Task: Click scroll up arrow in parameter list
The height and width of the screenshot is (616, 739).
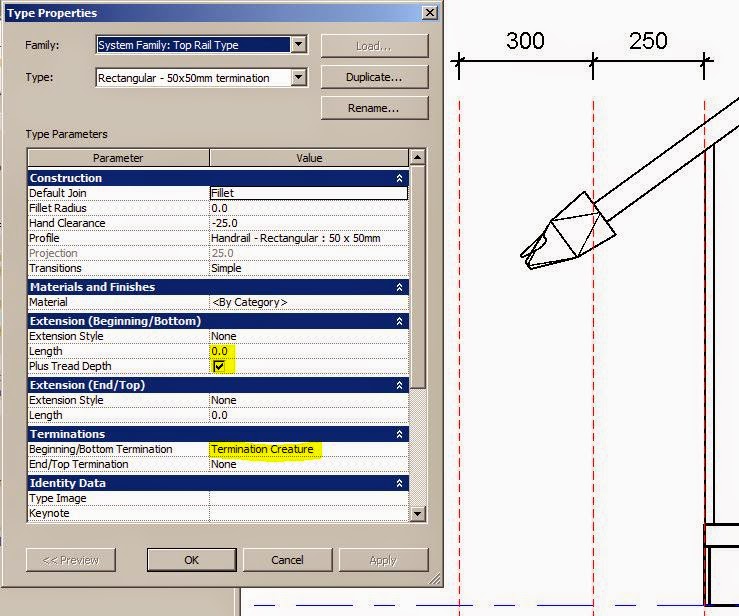Action: [x=418, y=157]
